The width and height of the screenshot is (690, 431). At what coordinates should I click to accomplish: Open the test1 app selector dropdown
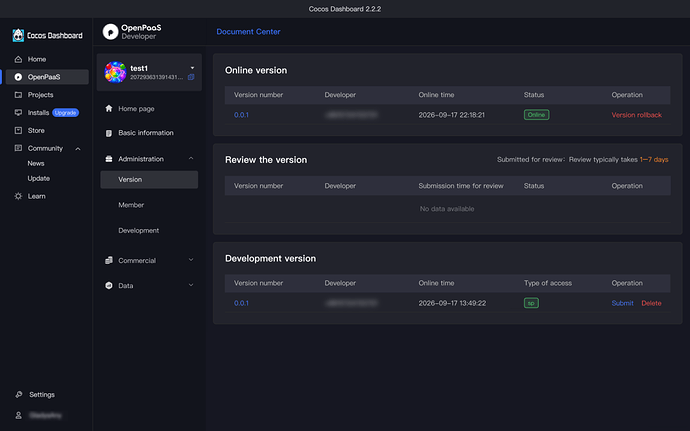[x=192, y=68]
